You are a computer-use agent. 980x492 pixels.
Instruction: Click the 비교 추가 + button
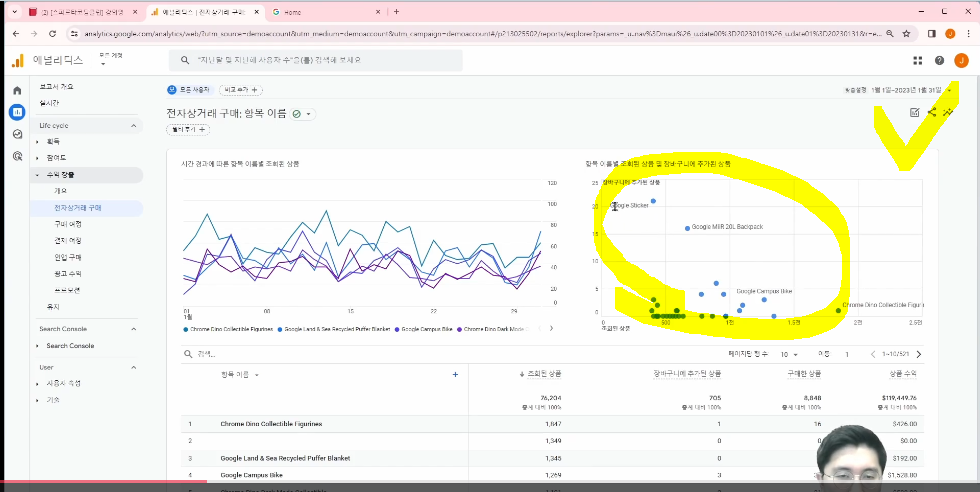241,90
